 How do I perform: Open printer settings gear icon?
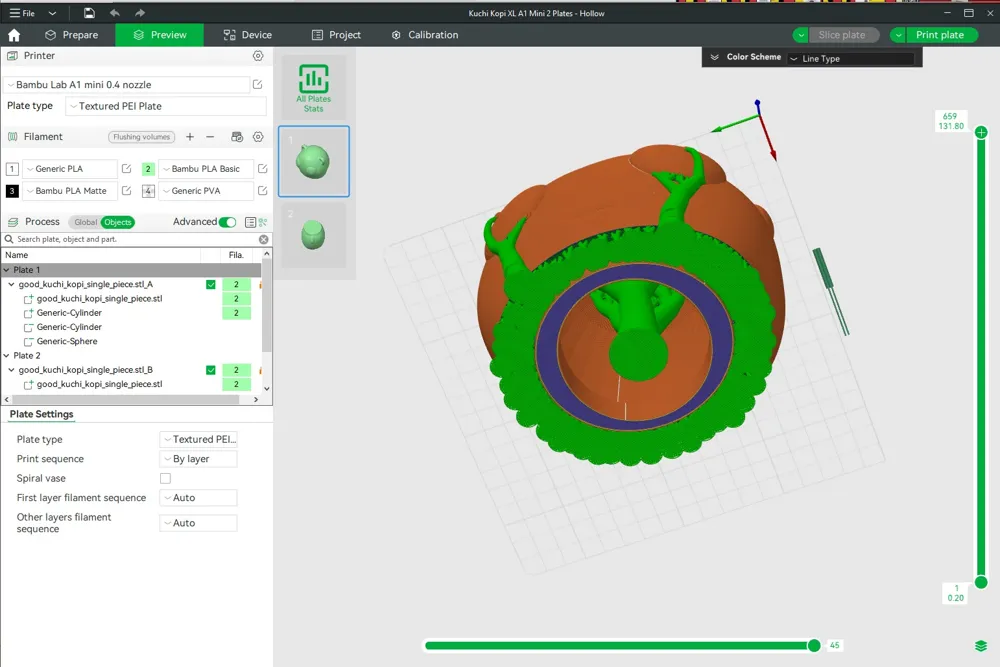(x=258, y=55)
